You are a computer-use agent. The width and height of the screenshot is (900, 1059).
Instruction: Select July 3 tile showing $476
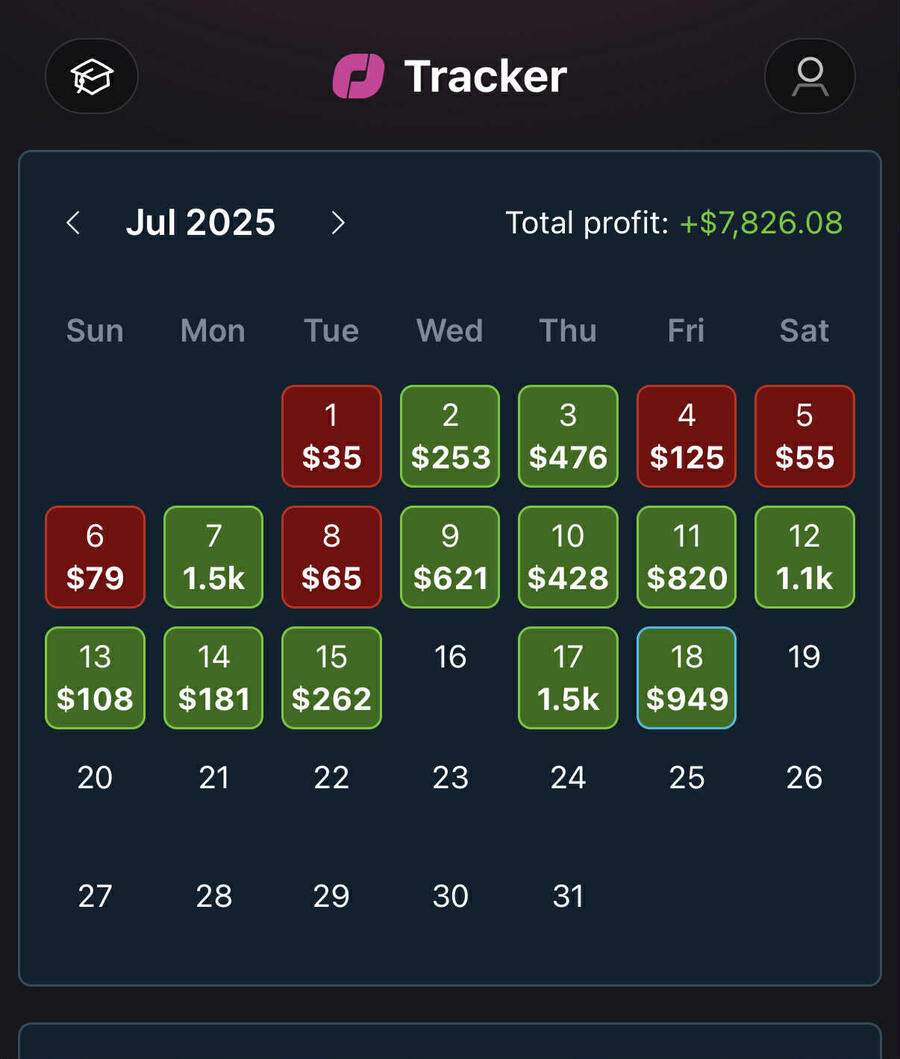pyautogui.click(x=568, y=436)
